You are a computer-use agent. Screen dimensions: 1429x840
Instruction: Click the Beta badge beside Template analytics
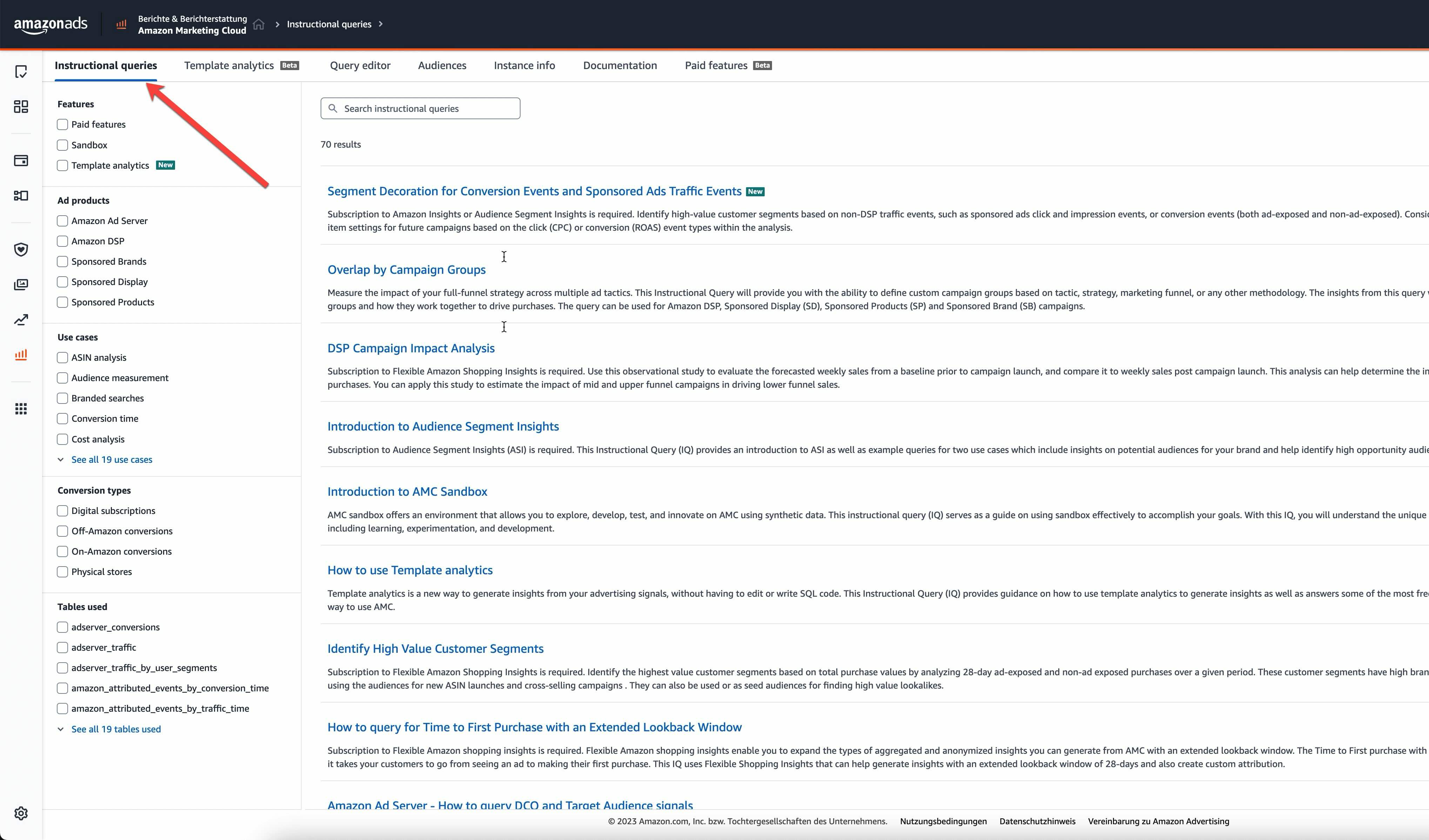(290, 66)
